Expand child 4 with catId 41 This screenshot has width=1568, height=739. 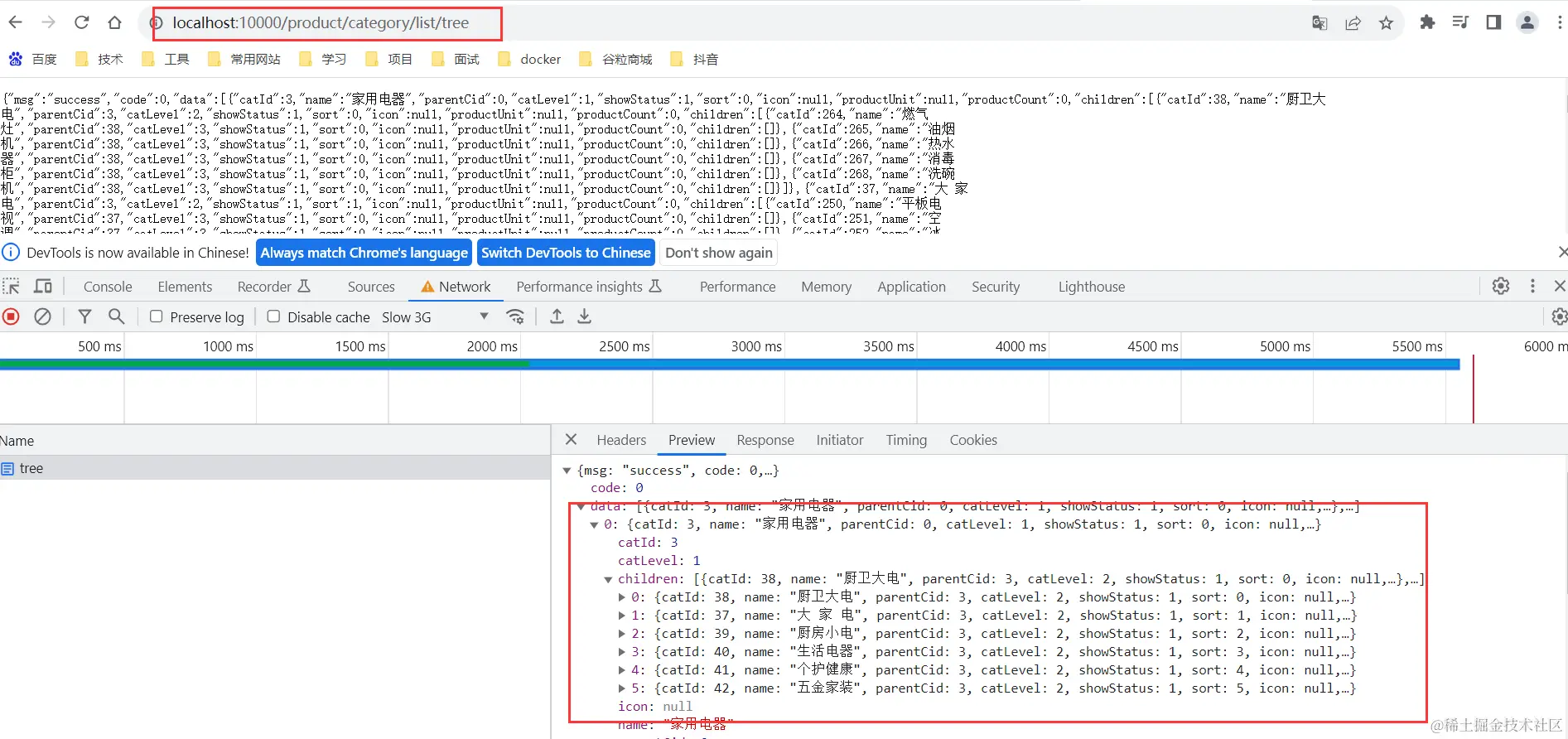coord(622,670)
